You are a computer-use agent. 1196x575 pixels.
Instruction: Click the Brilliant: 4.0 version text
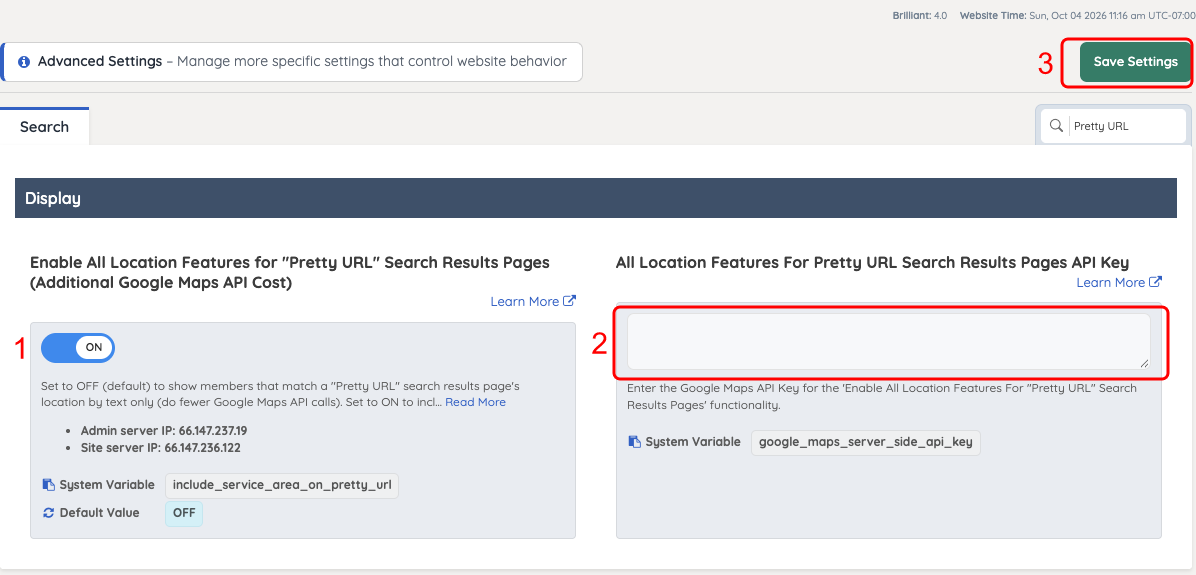(920, 15)
